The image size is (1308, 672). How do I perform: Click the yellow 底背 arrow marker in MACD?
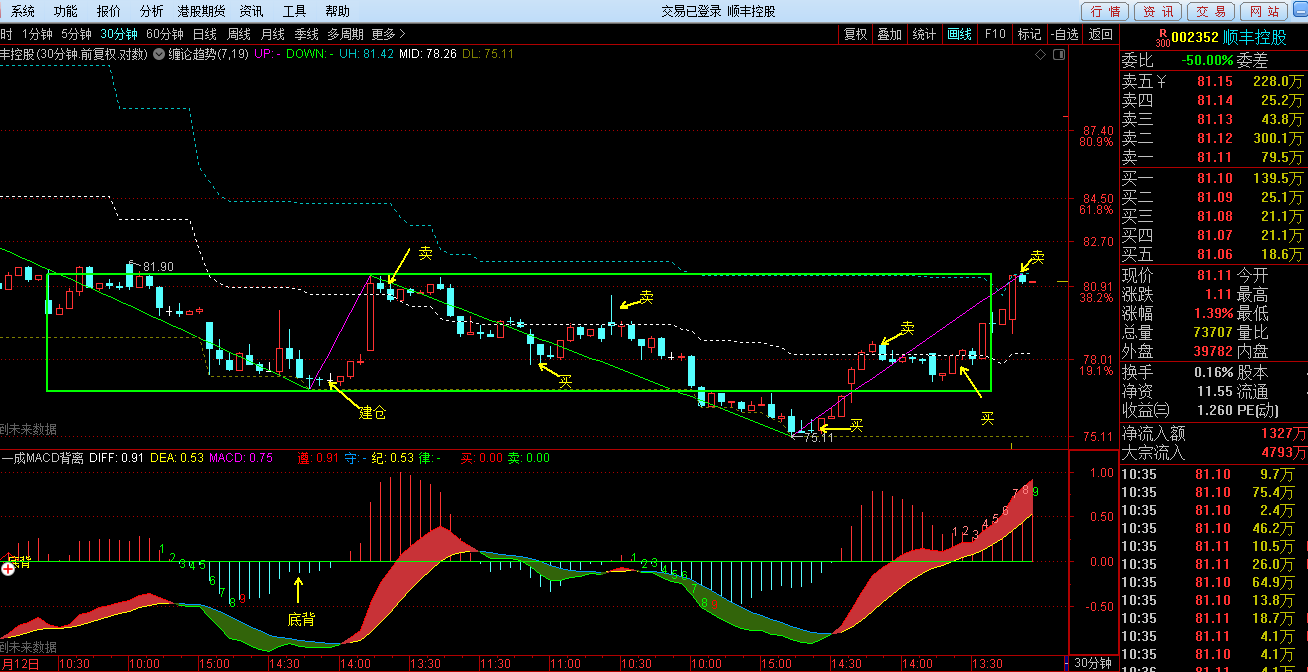[x=298, y=590]
